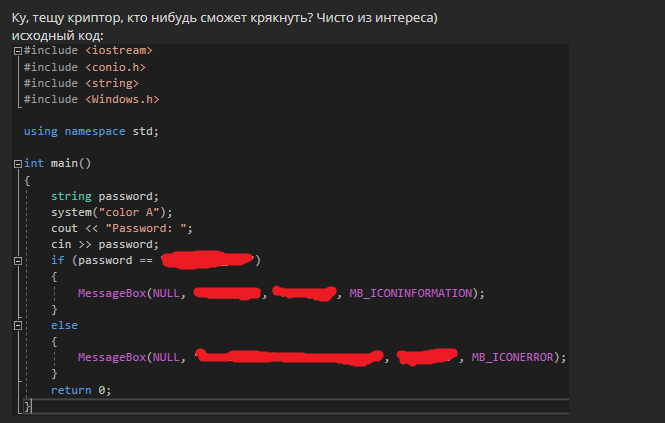Image resolution: width=665 pixels, height=423 pixels.
Task: Collapse the if (password ==) block
Action: point(18,261)
